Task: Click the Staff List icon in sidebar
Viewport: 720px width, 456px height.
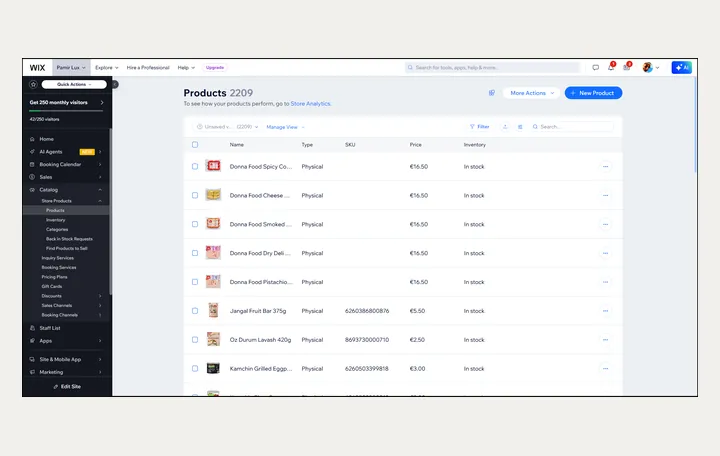Action: click(32, 328)
